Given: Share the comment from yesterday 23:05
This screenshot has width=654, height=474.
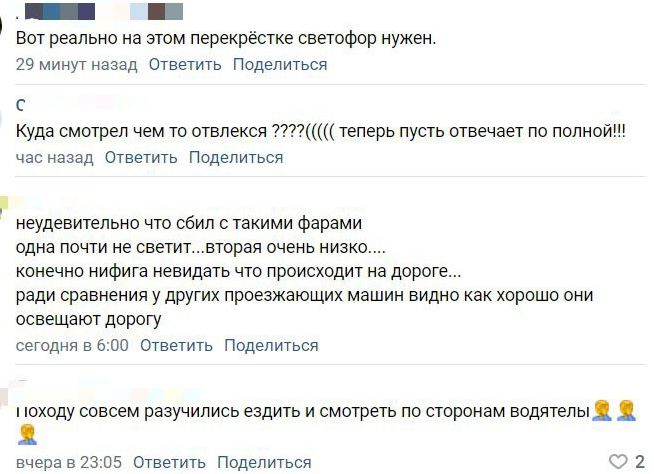Looking at the screenshot, I should 264,462.
